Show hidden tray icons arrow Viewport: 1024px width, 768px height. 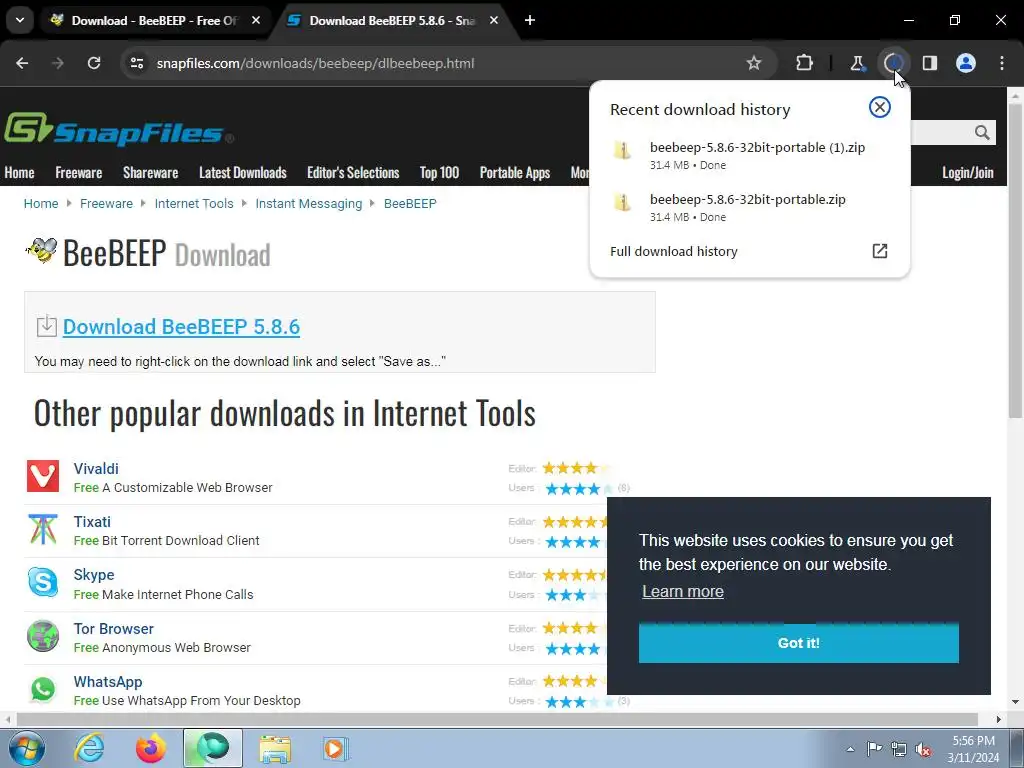(850, 749)
